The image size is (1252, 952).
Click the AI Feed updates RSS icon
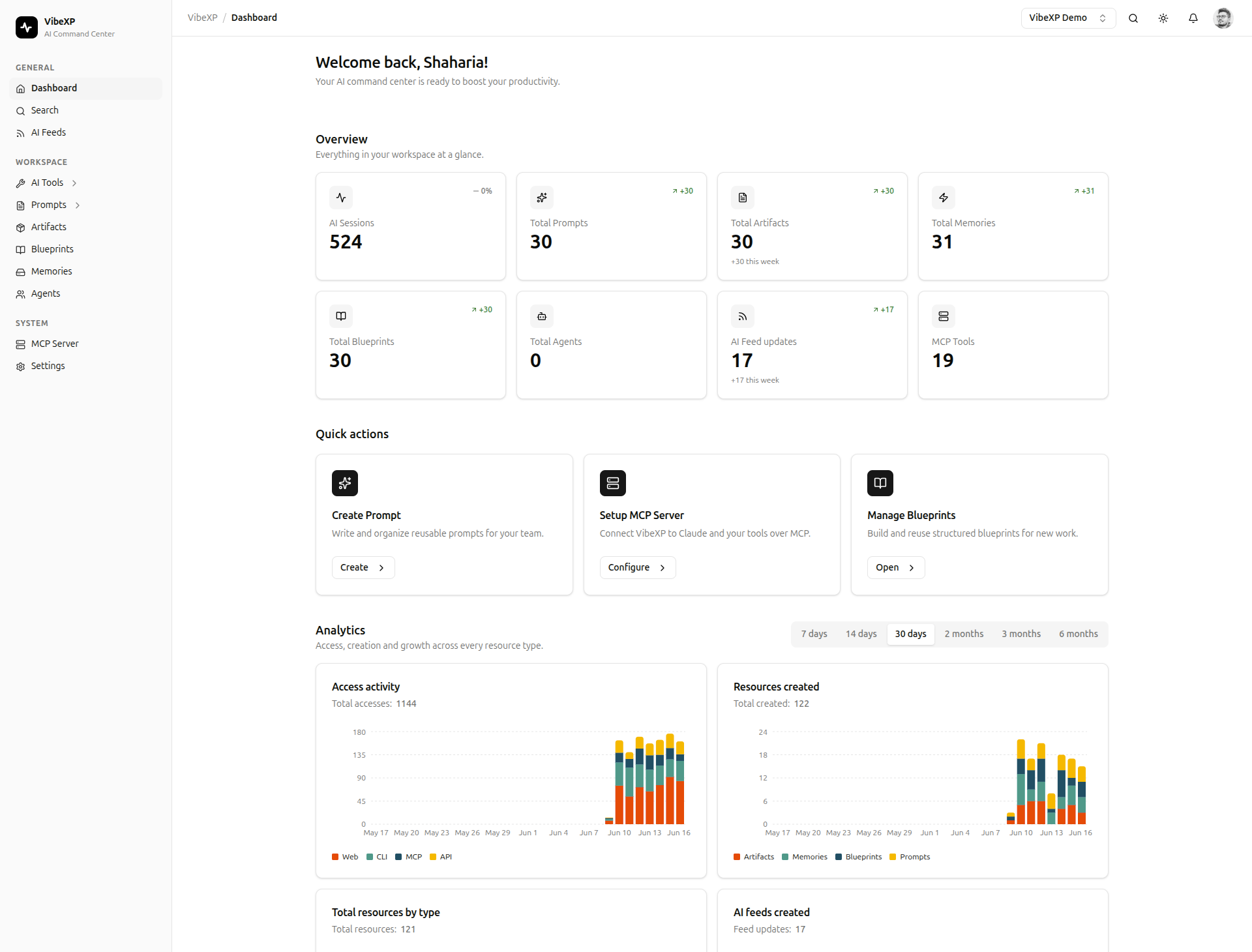(743, 316)
